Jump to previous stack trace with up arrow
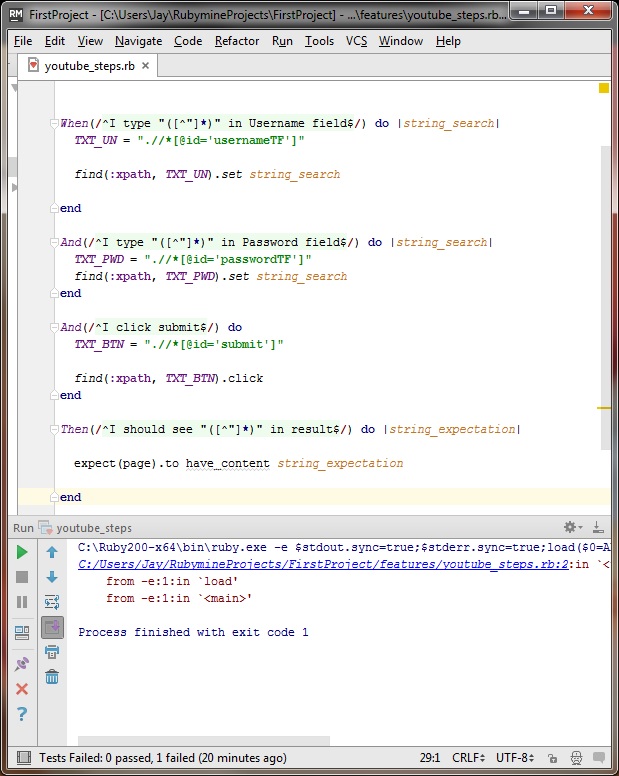The height and width of the screenshot is (776, 619). pos(52,552)
